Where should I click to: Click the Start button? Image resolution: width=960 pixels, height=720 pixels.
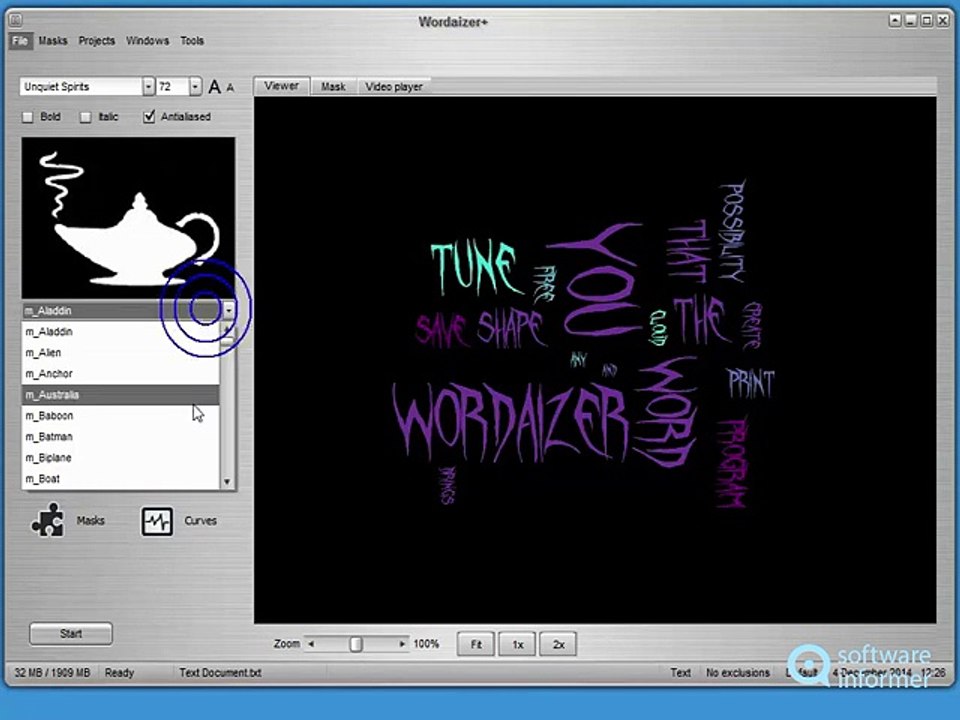(x=71, y=634)
